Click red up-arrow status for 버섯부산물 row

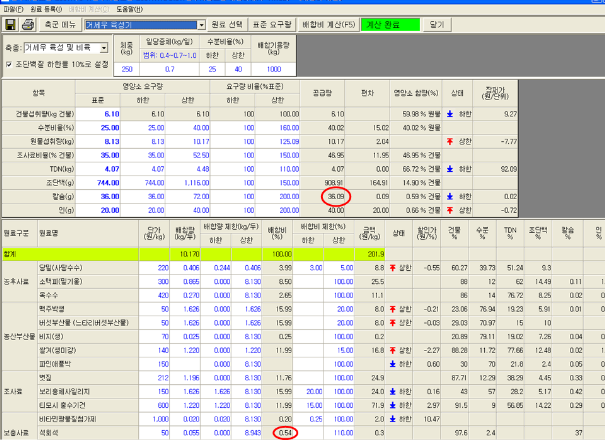pos(393,323)
